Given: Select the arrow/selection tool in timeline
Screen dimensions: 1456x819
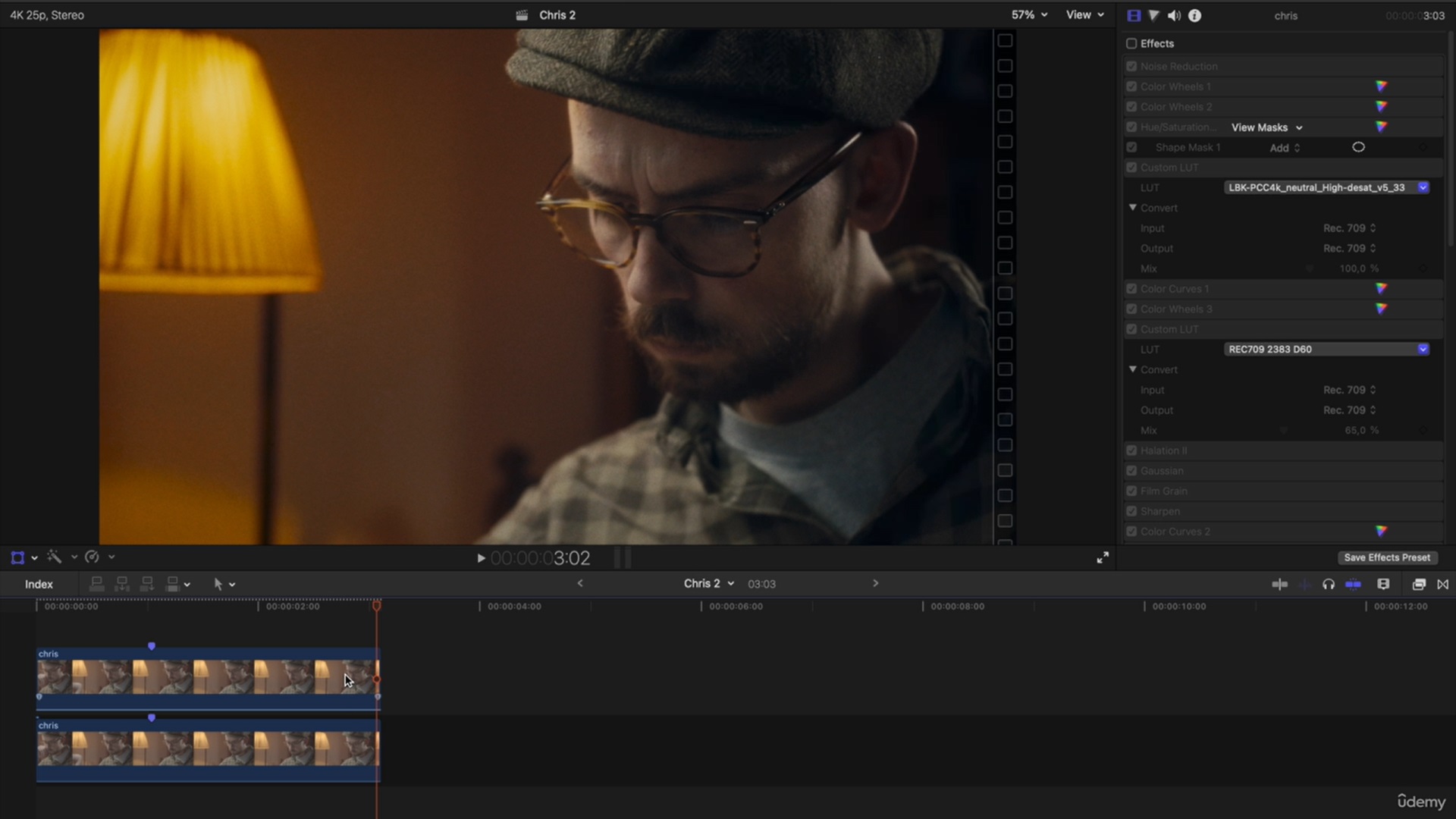Looking at the screenshot, I should (x=218, y=584).
